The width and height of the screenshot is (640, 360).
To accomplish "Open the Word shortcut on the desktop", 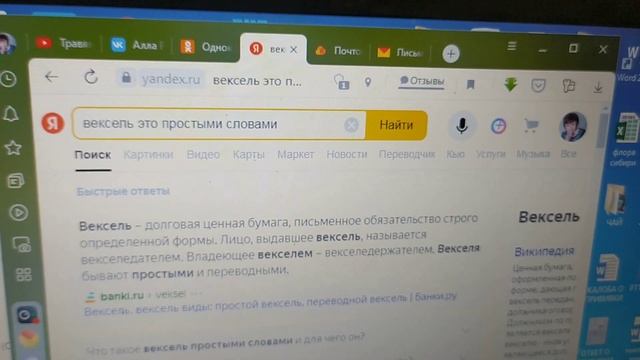I will pos(629,63).
